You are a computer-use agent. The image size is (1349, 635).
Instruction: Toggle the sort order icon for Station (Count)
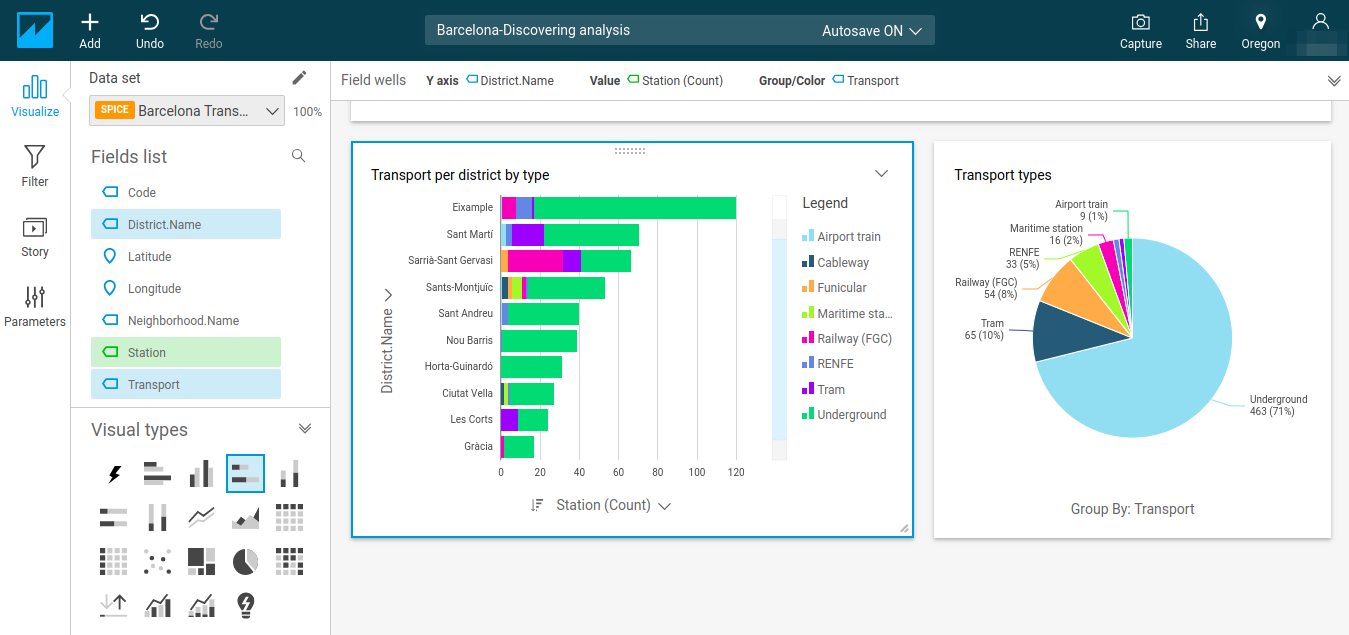(537, 505)
